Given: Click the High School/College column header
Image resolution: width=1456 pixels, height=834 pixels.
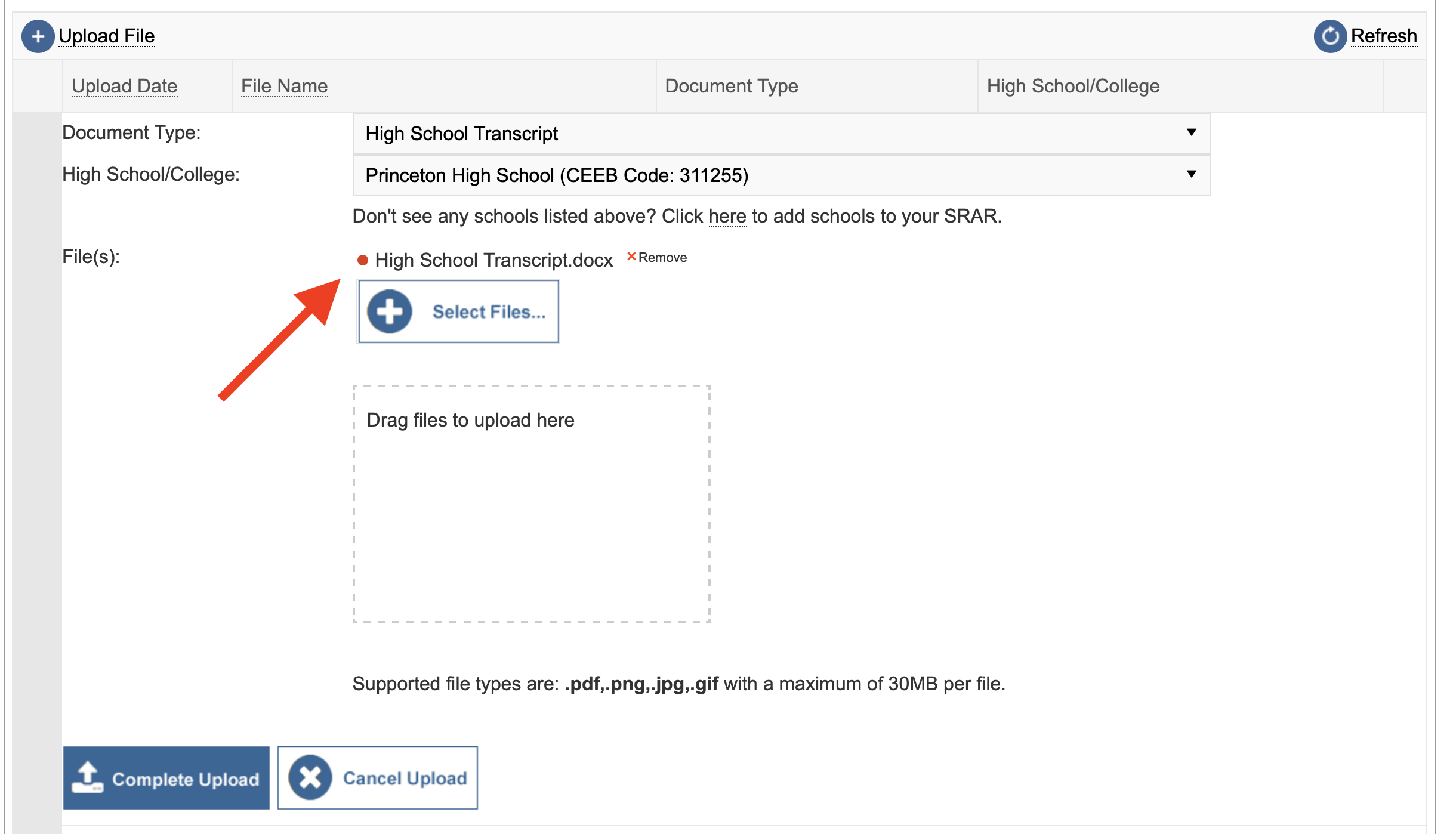Looking at the screenshot, I should tap(1072, 85).
